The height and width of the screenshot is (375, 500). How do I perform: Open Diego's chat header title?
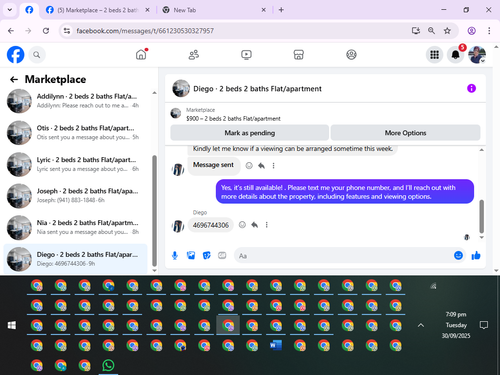tap(257, 89)
